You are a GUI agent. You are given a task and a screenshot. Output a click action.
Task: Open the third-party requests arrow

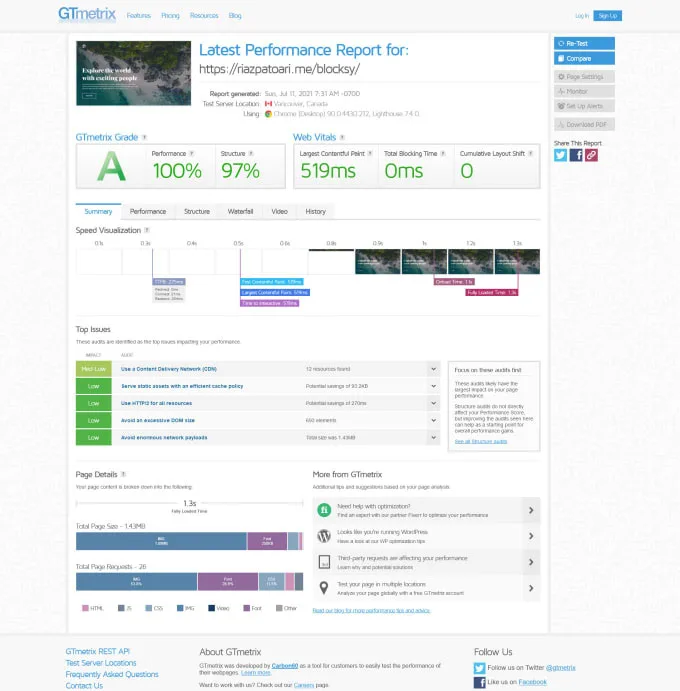tap(531, 562)
